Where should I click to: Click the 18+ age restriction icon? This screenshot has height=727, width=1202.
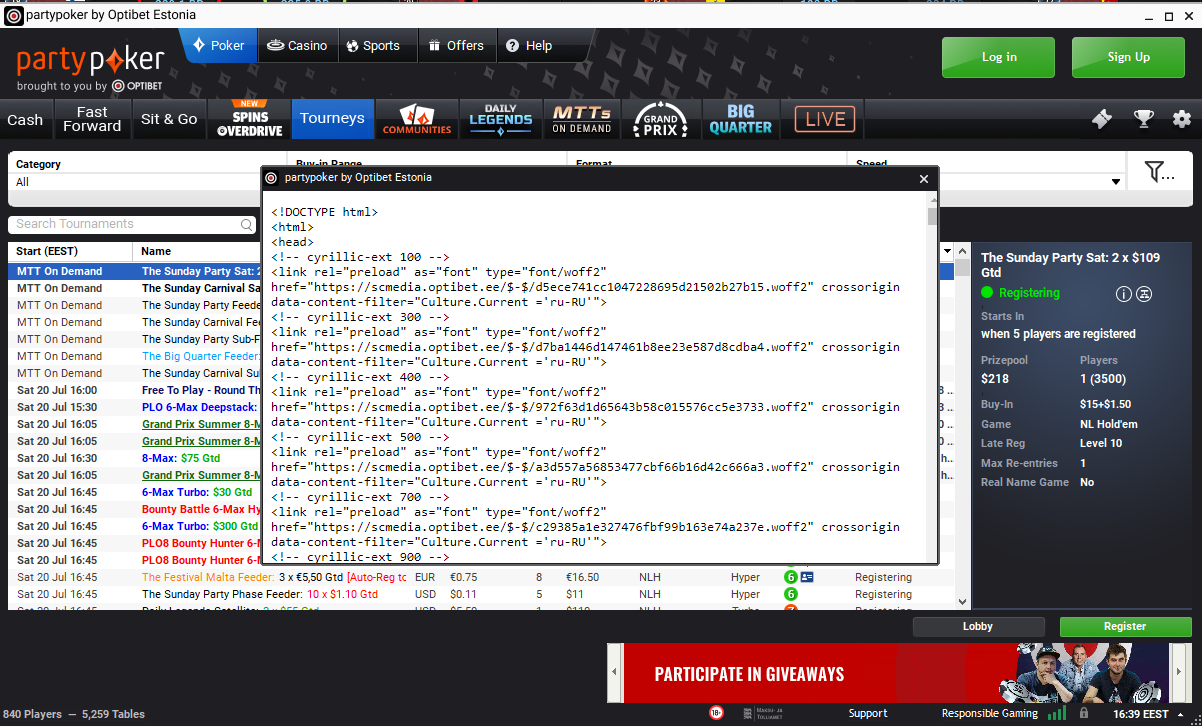pyautogui.click(x=716, y=713)
